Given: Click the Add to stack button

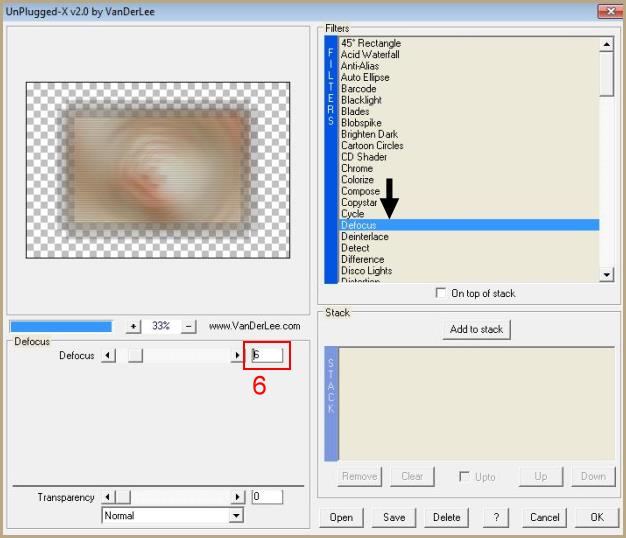Looking at the screenshot, I should (x=477, y=329).
